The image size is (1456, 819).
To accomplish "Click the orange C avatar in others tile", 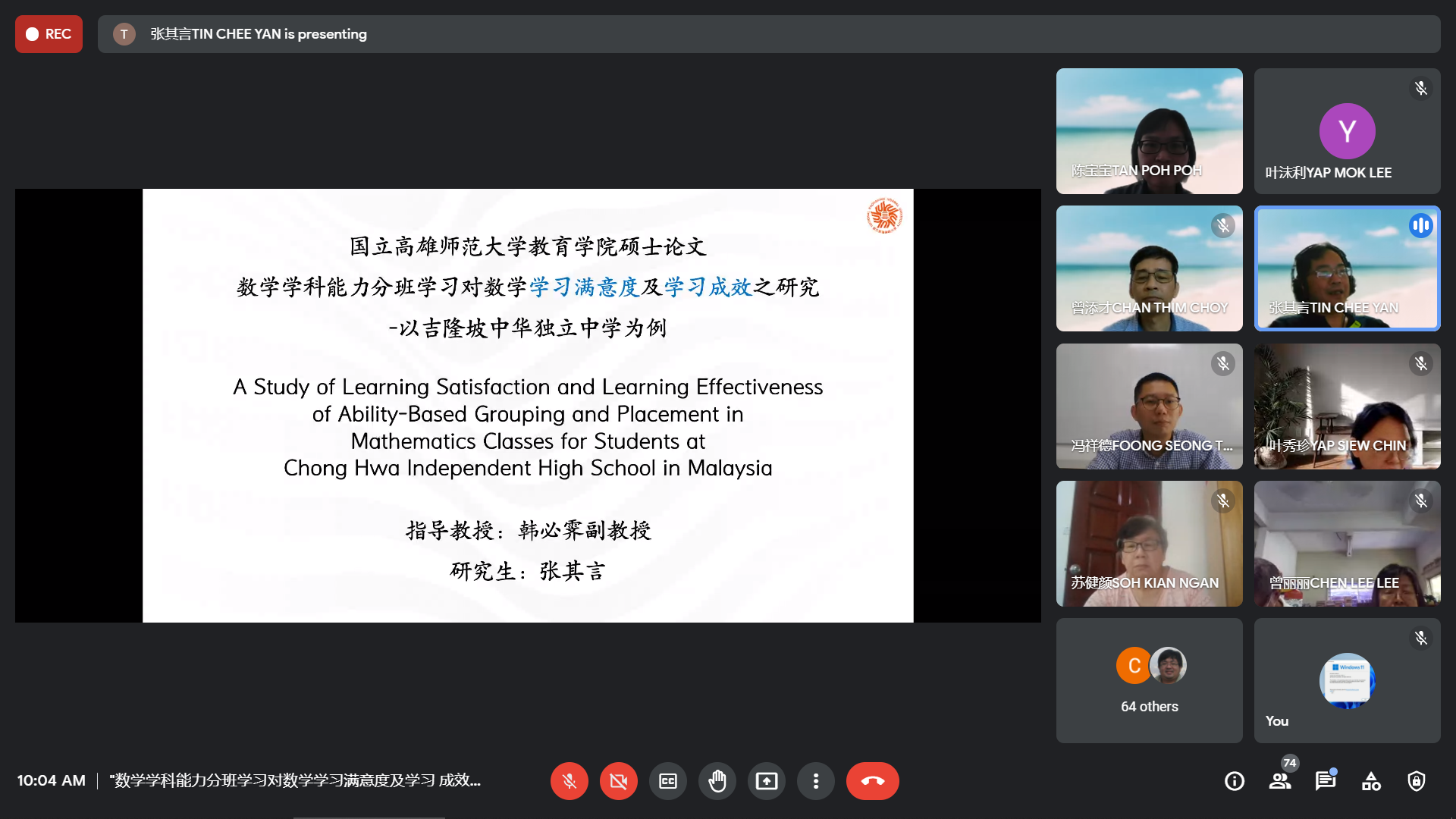I will tap(1134, 666).
